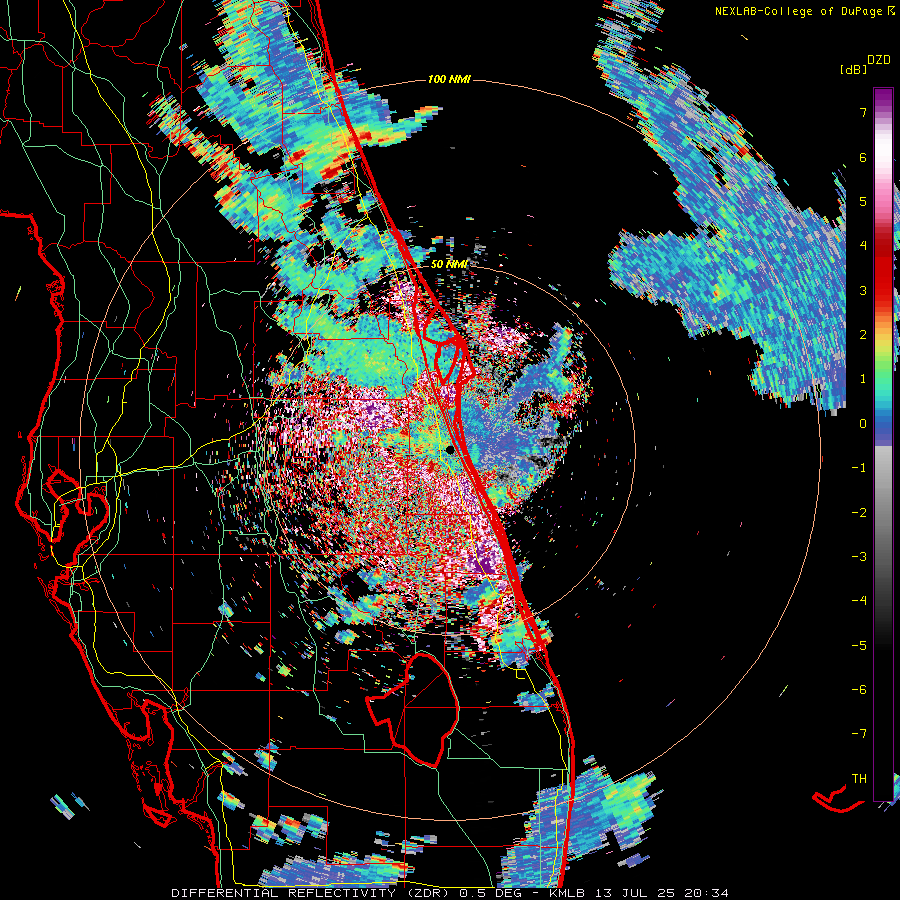Click the 1 value on the color scale
Viewport: 900px width, 900px height.
pyautogui.click(x=863, y=379)
